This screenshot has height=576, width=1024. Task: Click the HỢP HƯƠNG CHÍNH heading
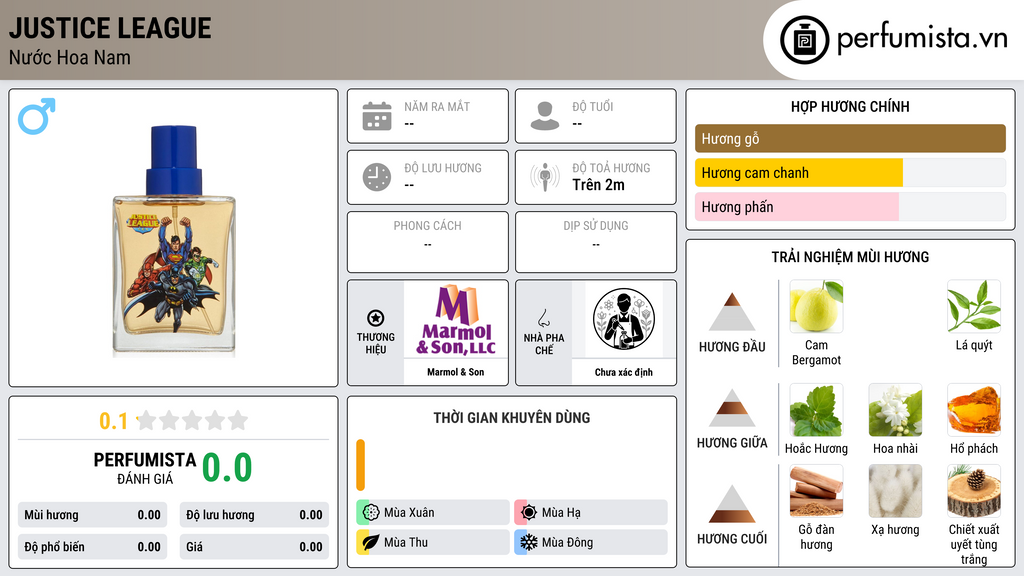[x=850, y=106]
